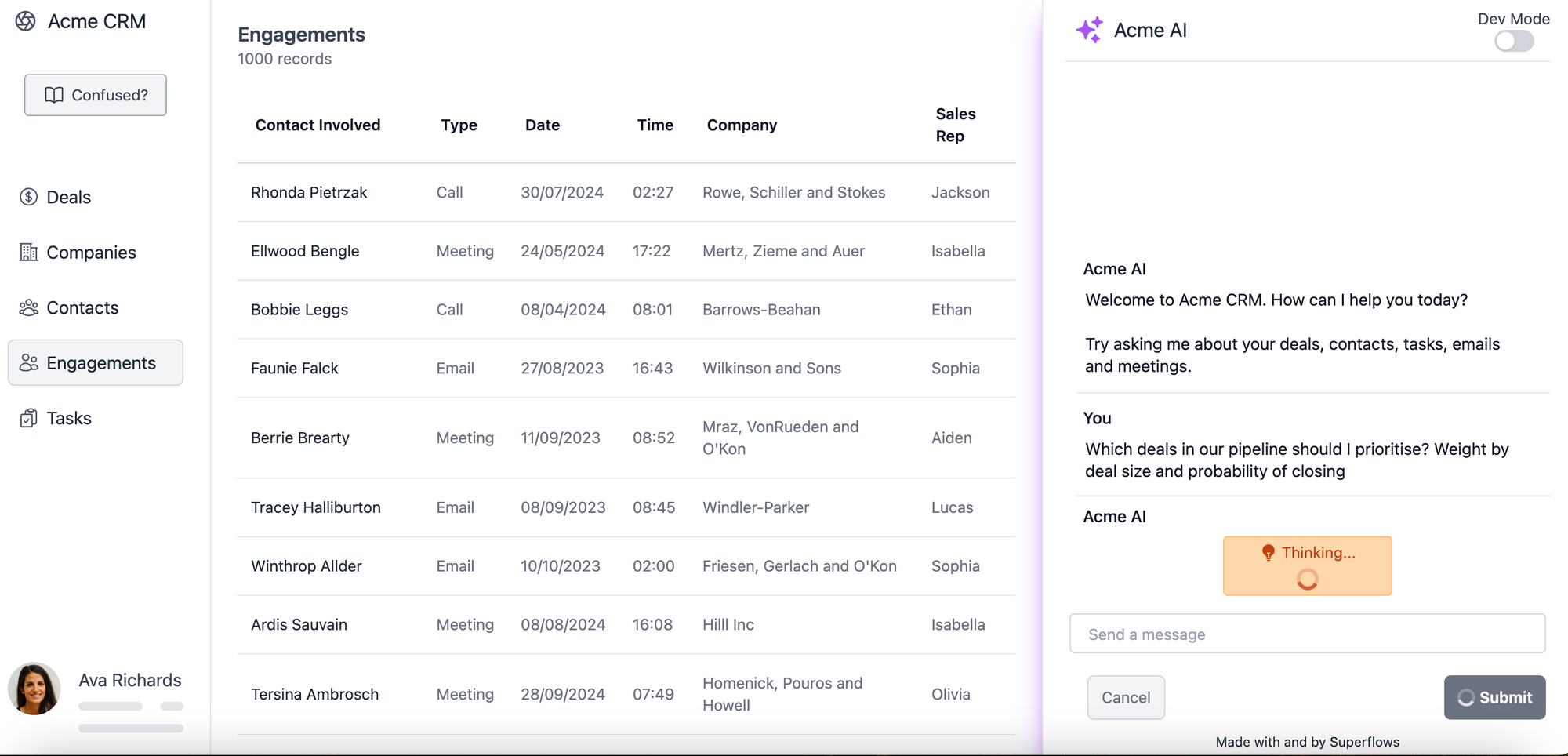Screen dimensions: 1568x756
Task: Focus the Send a message field
Action: pos(1307,634)
